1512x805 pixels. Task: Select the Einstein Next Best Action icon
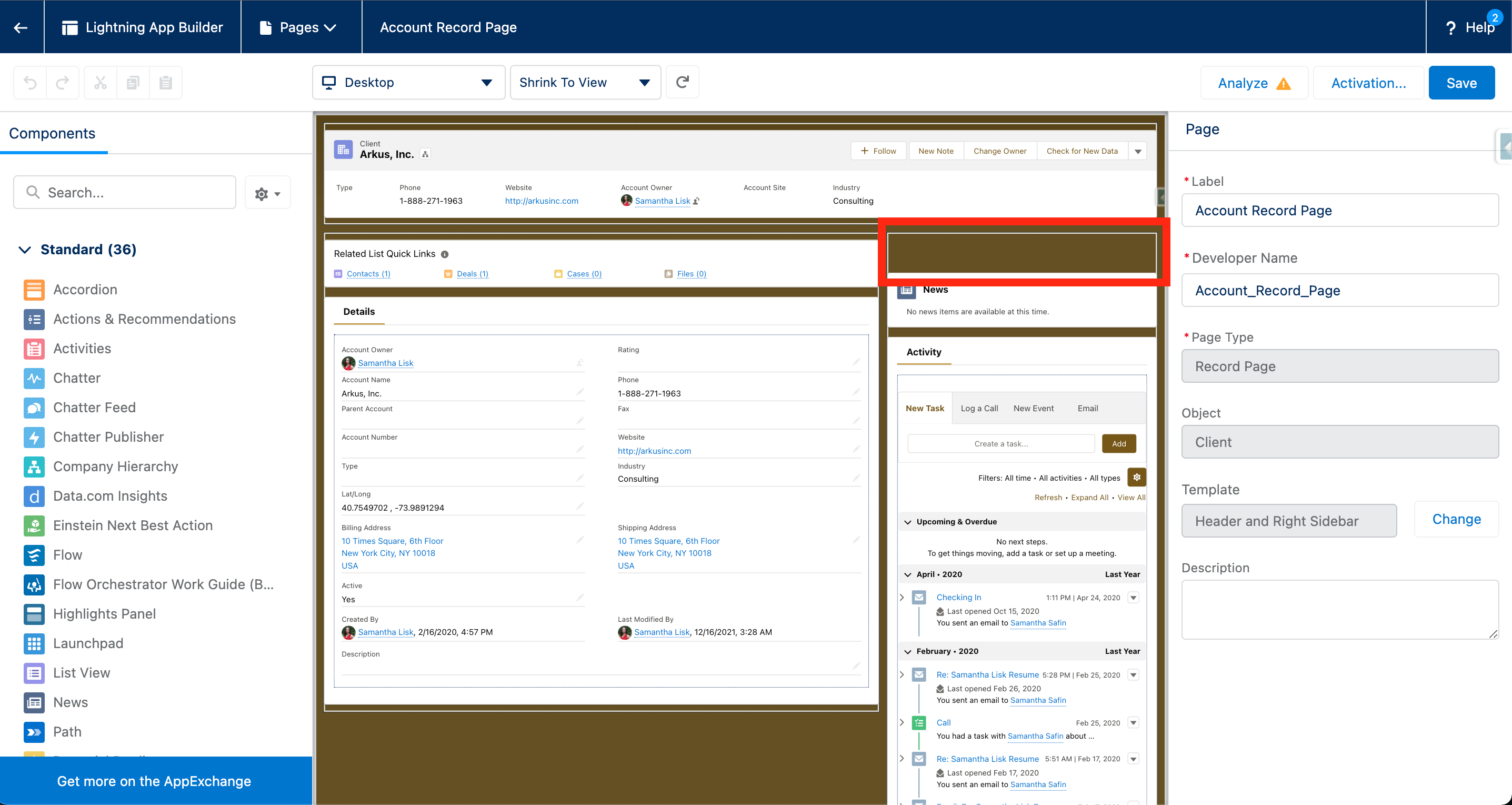click(34, 525)
